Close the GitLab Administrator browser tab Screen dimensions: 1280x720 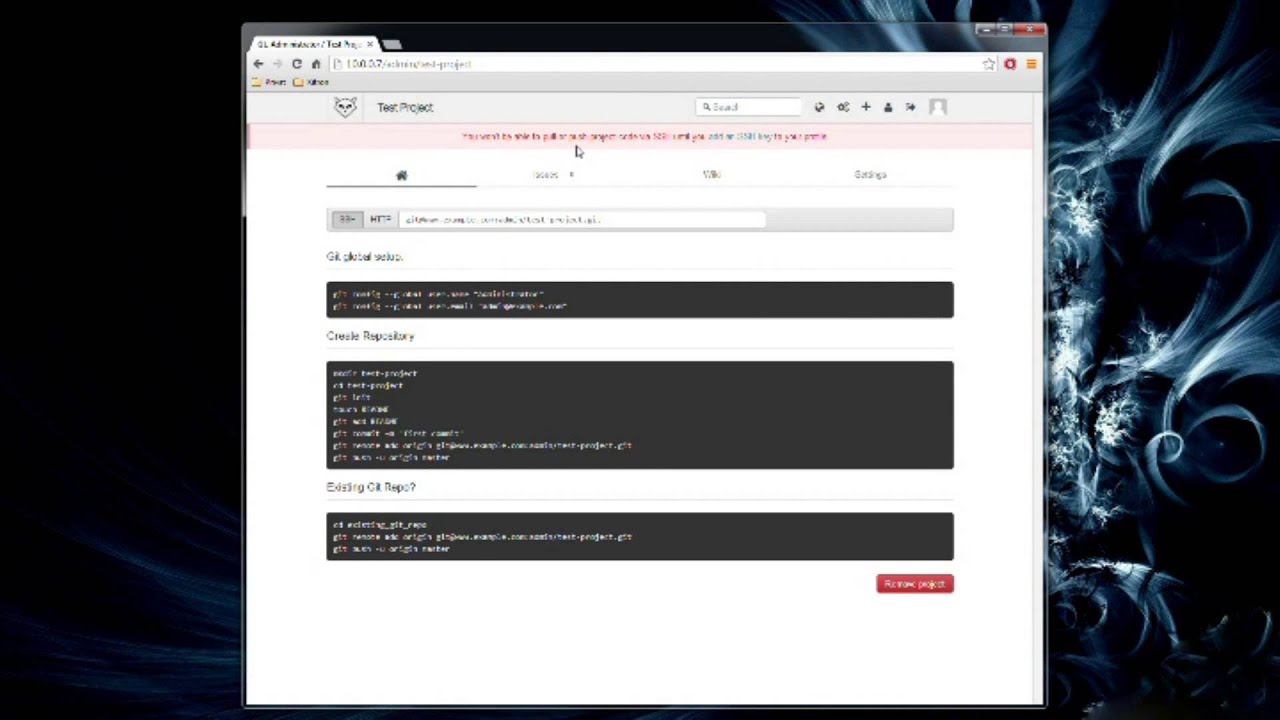(x=370, y=44)
